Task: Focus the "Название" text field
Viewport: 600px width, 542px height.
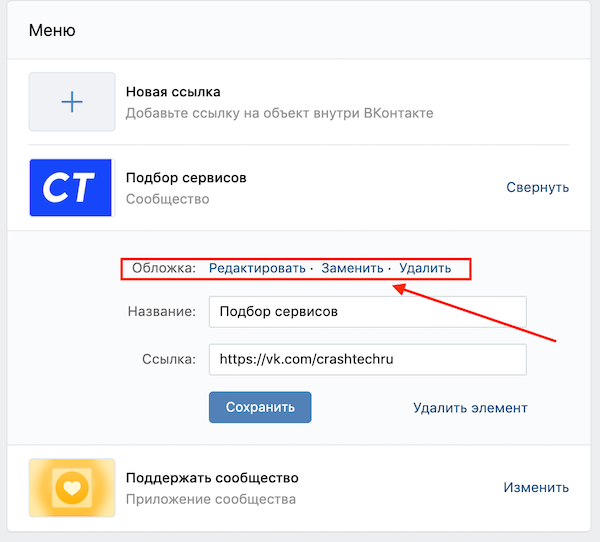Action: click(367, 311)
